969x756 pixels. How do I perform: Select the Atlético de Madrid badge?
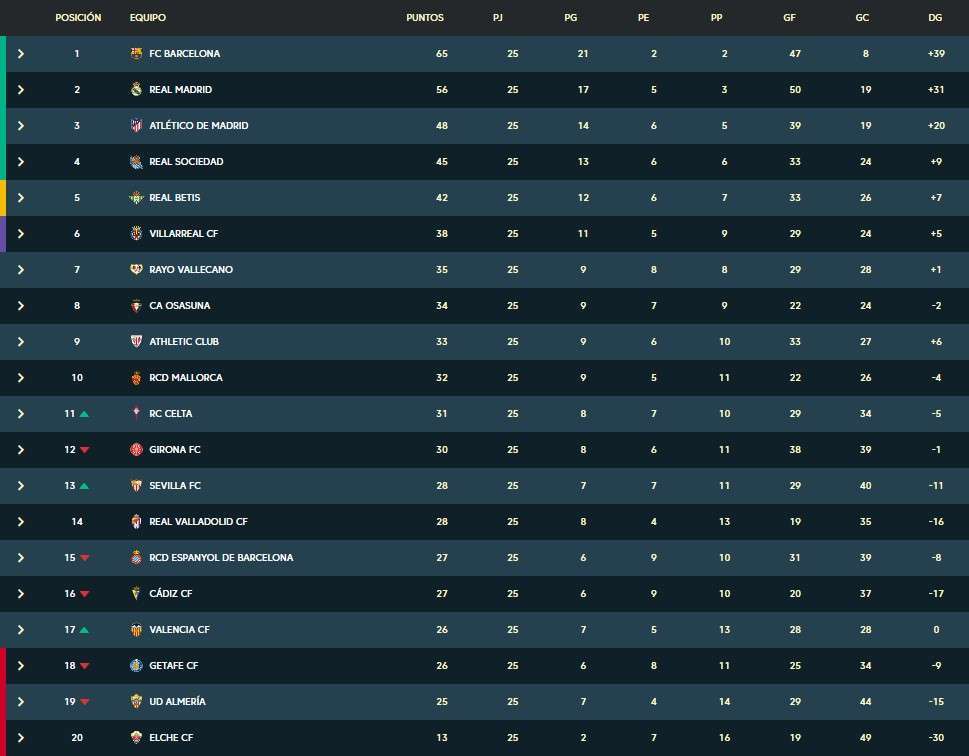click(x=136, y=125)
